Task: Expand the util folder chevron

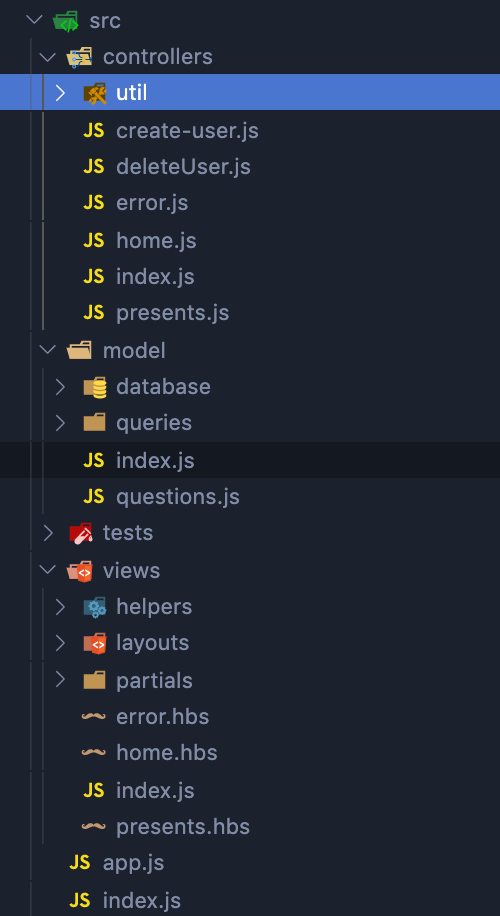Action: [x=61, y=93]
